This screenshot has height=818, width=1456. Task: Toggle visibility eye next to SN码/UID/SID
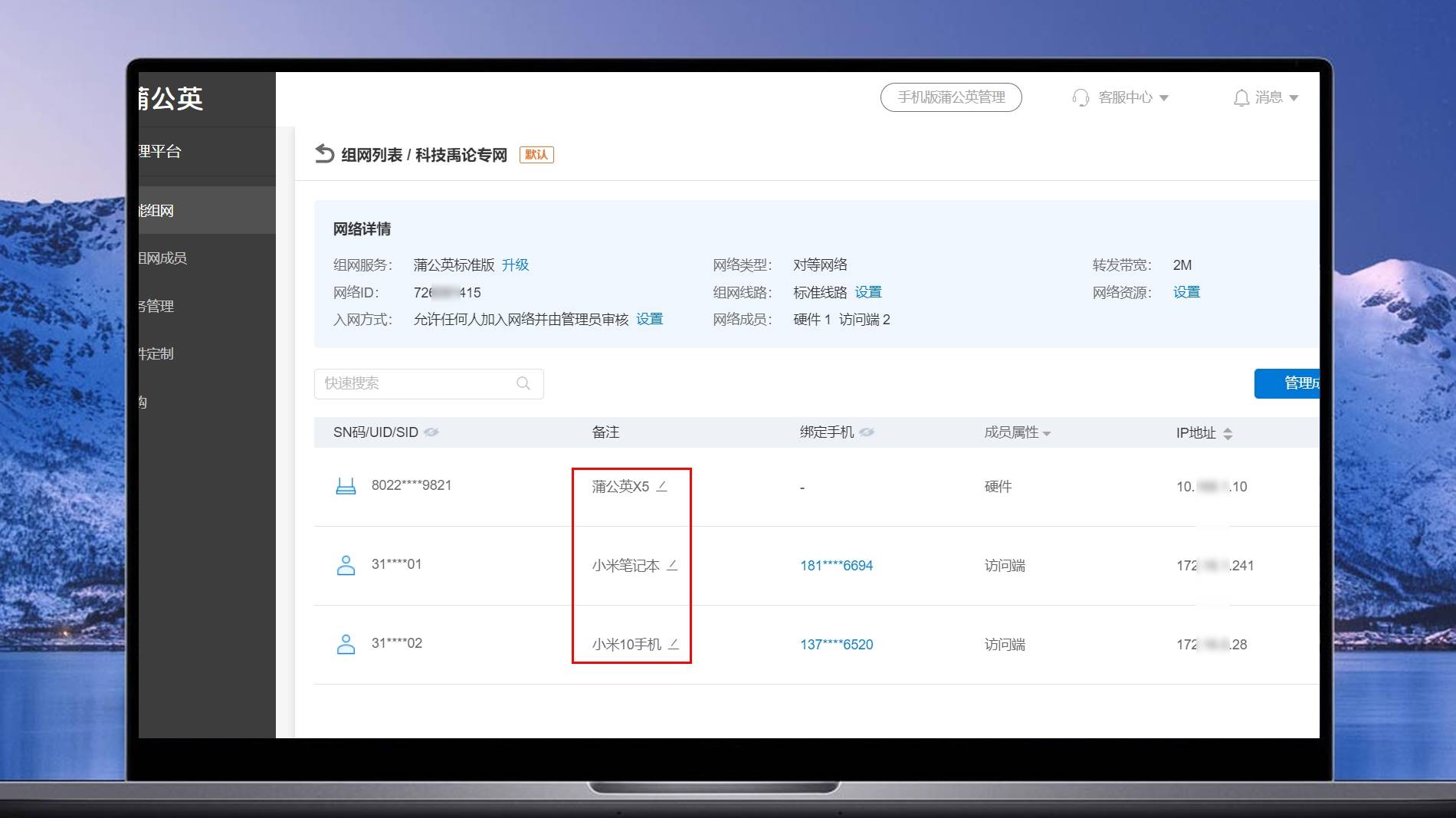click(431, 432)
